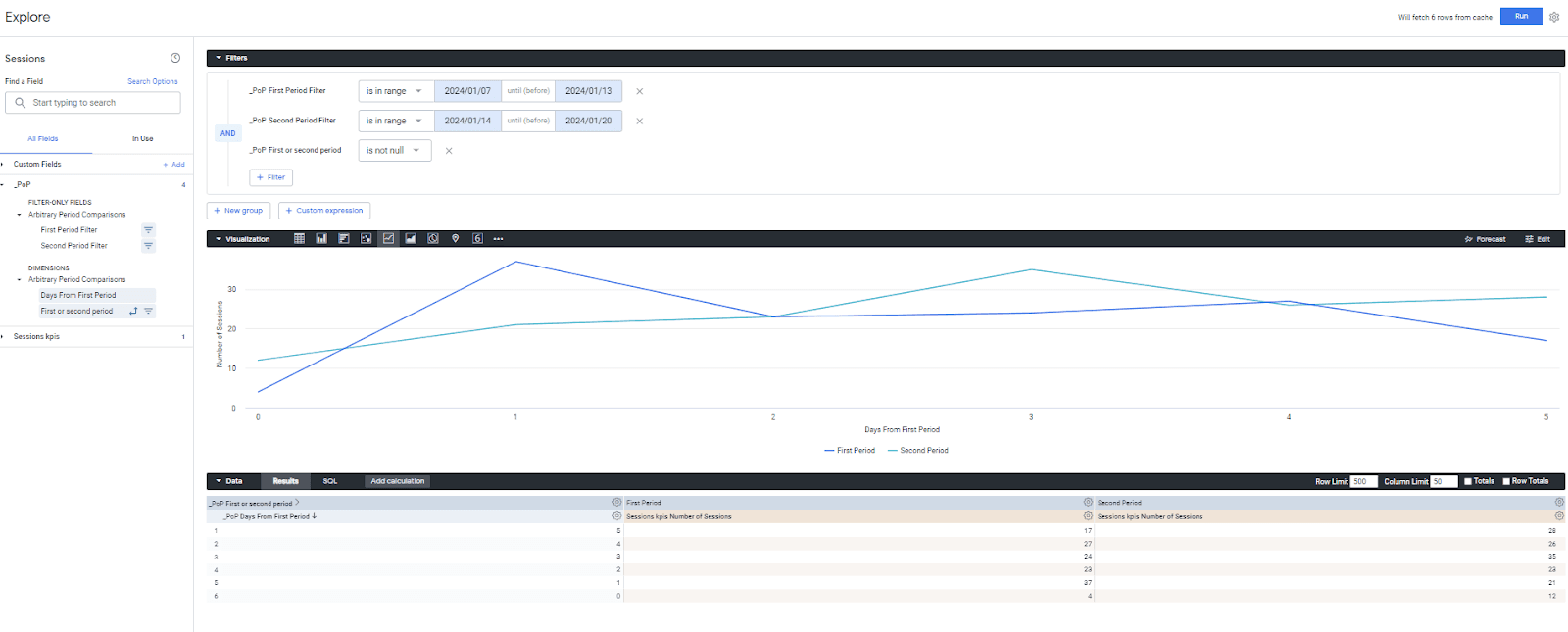Screen dimensions: 1568x632
Task: Select the Single Value visualization icon
Action: tap(477, 238)
